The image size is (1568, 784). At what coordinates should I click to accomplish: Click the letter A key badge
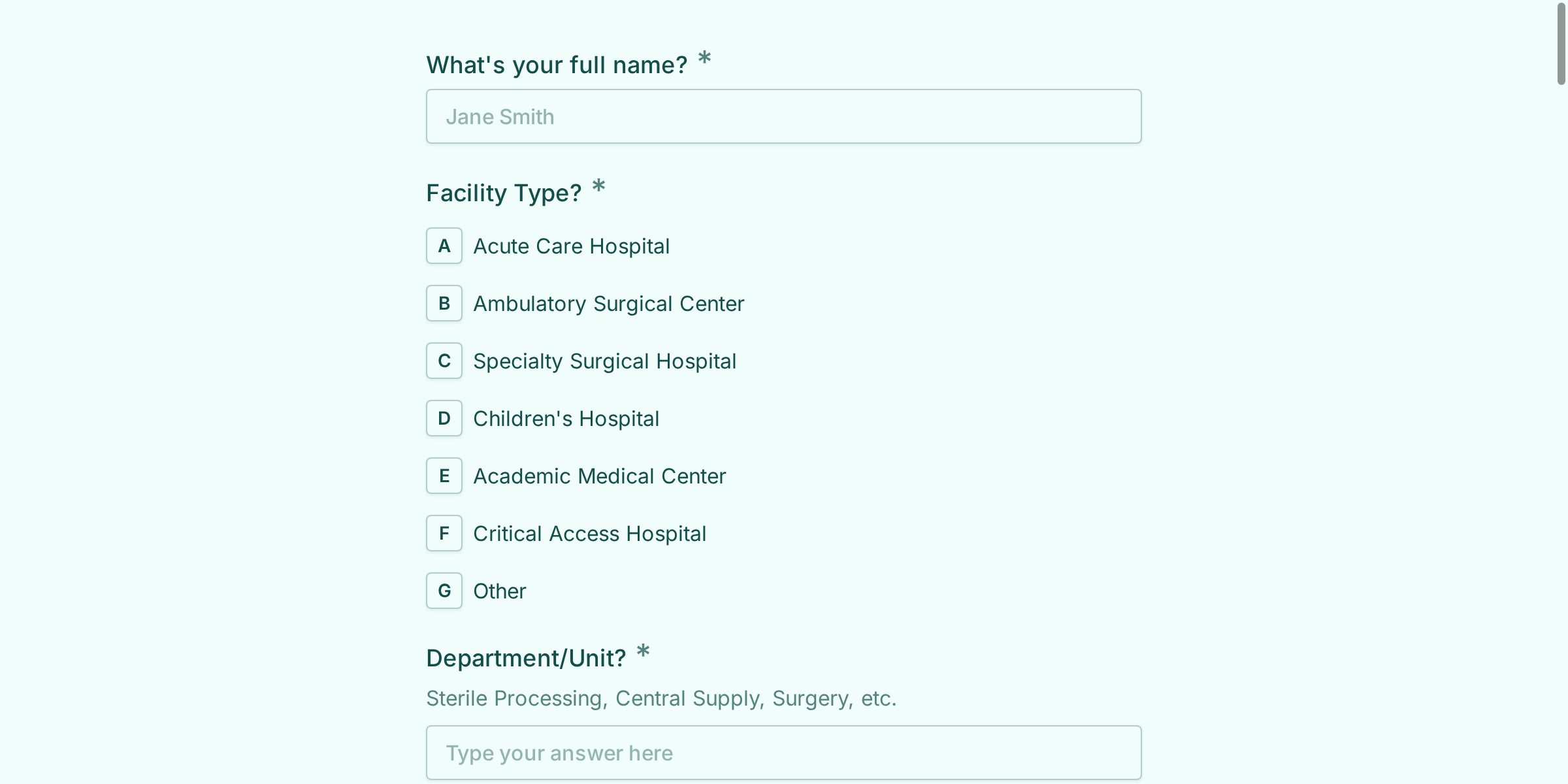tap(444, 246)
